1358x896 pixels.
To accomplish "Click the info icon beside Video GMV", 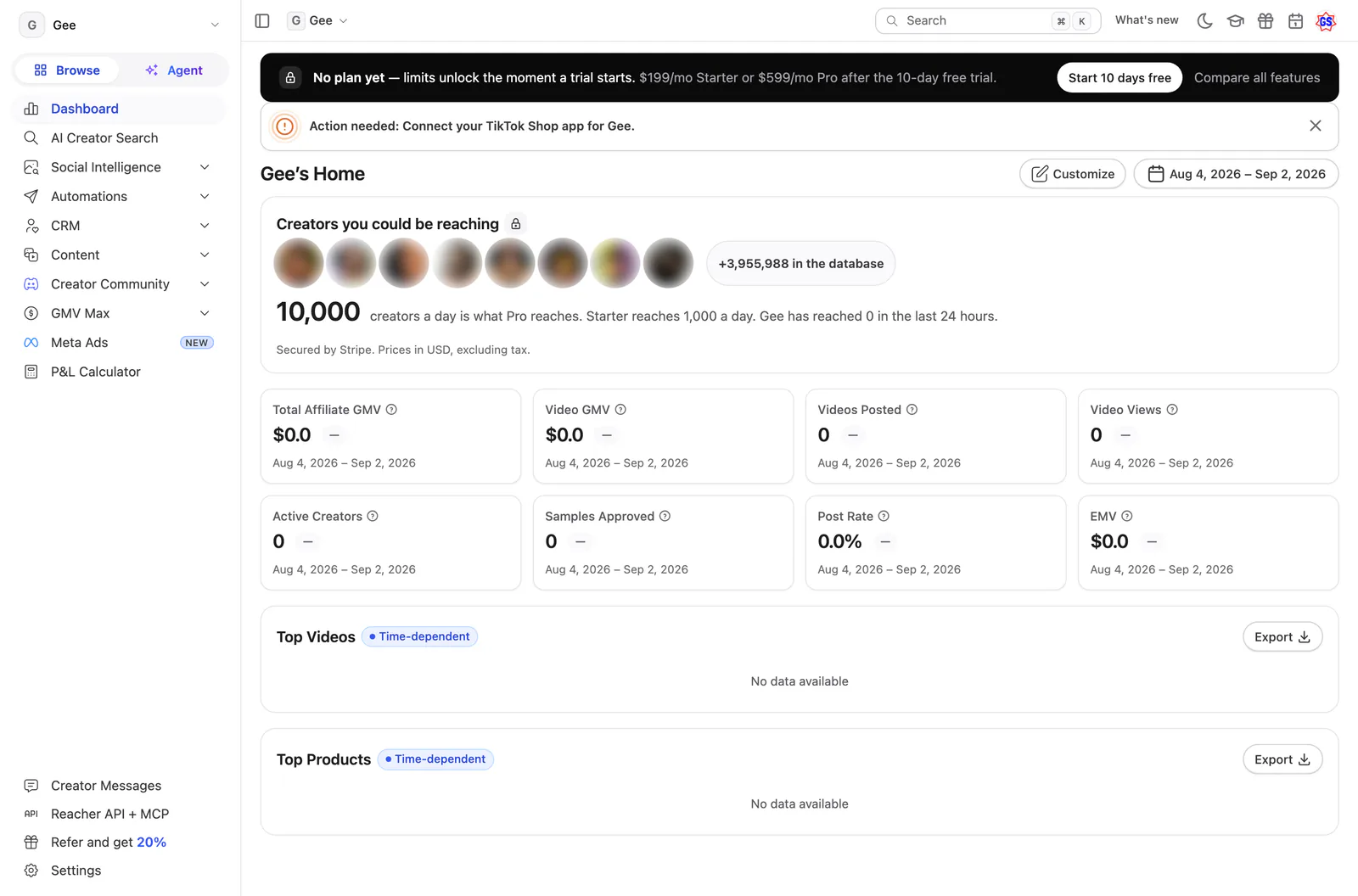I will pyautogui.click(x=620, y=410).
